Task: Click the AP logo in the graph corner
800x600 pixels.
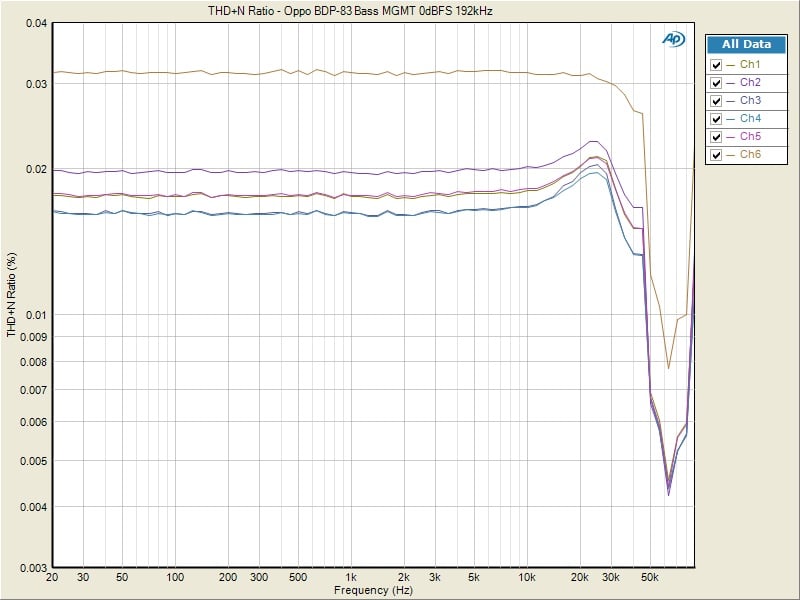Action: (x=673, y=39)
